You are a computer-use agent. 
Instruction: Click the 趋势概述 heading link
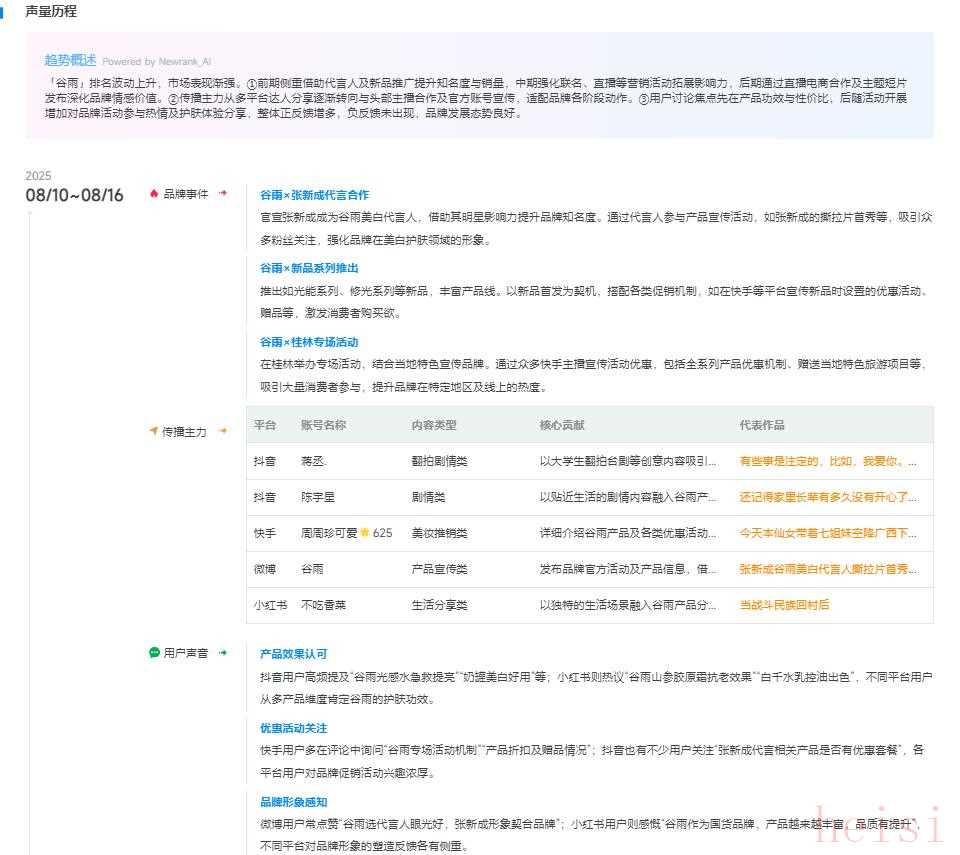[x=70, y=60]
